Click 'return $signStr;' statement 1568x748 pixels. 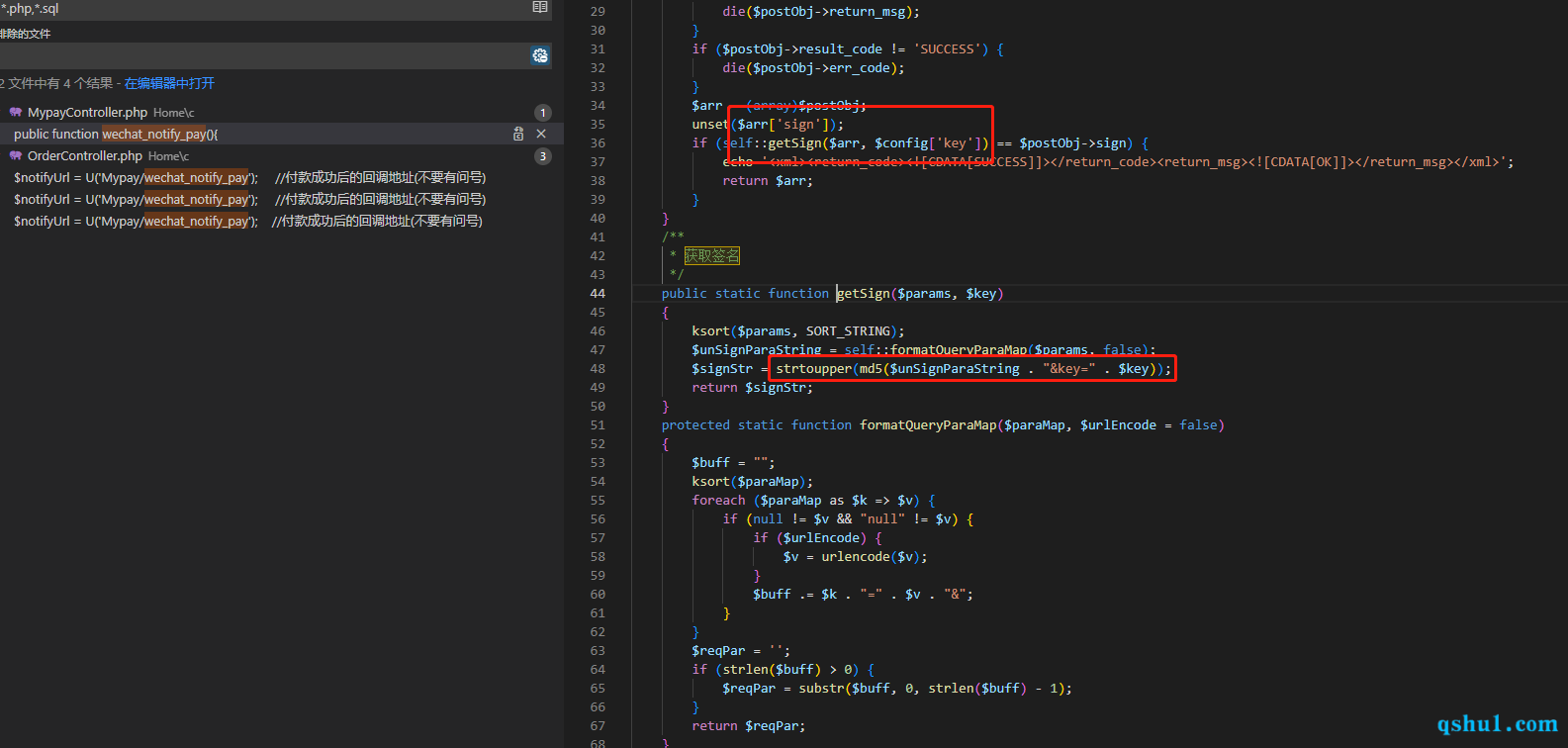coord(752,388)
